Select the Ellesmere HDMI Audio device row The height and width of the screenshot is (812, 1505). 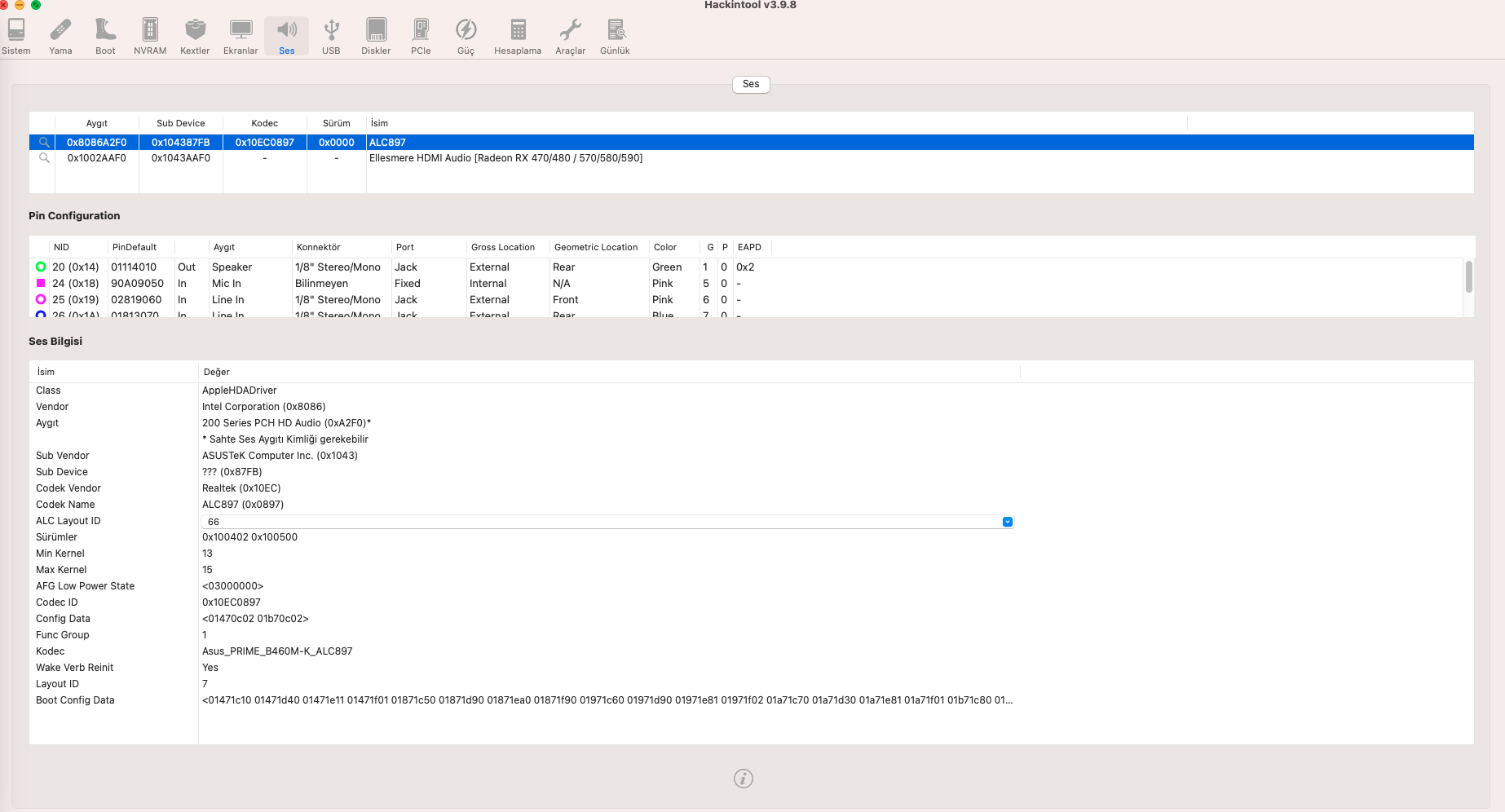(505, 158)
